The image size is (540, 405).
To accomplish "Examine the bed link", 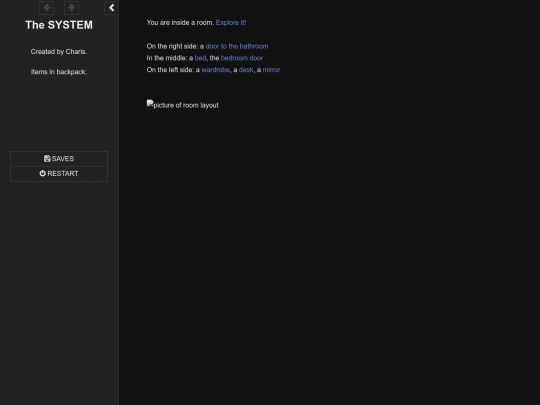I will pyautogui.click(x=200, y=58).
